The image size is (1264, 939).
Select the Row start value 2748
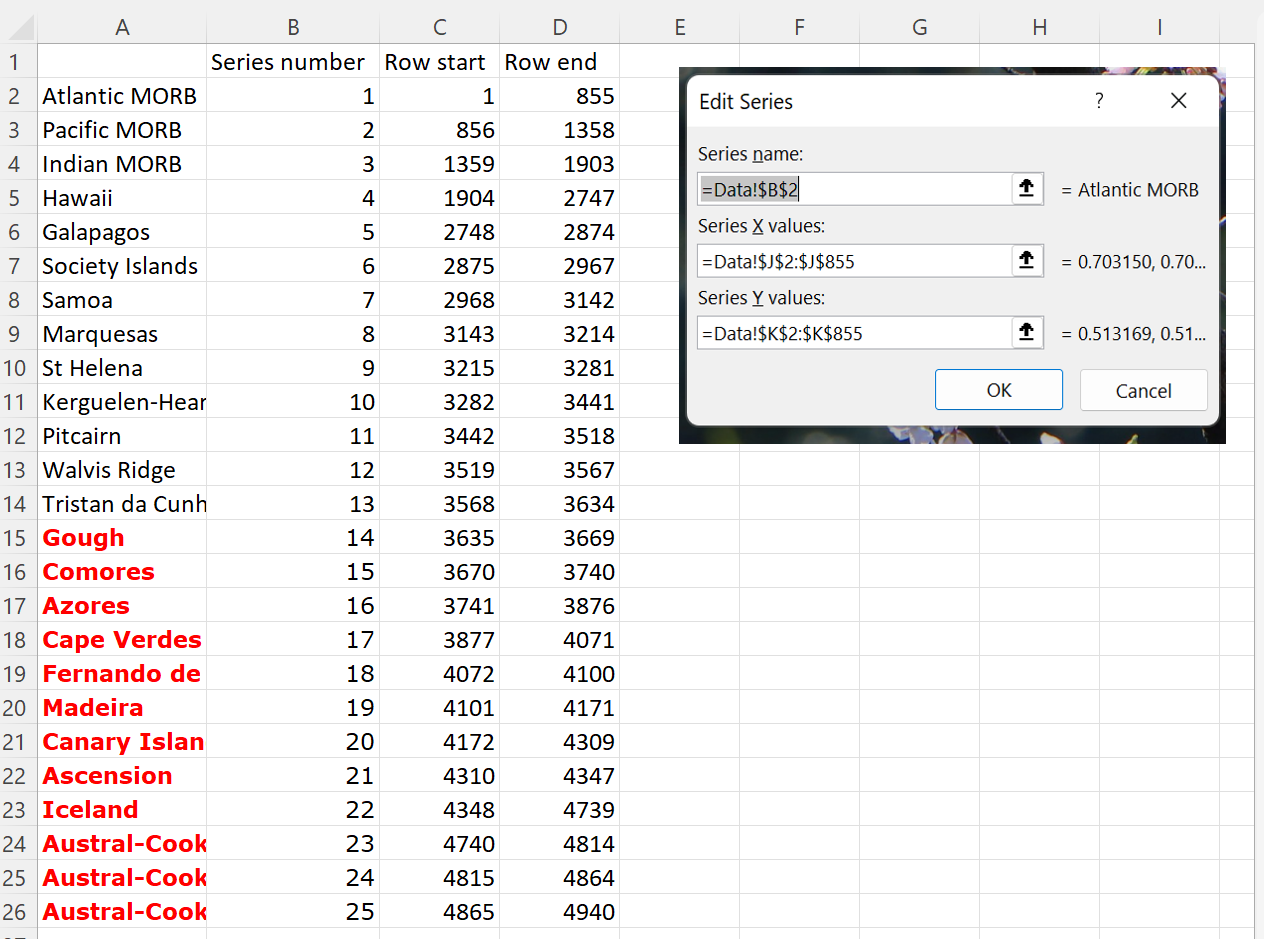coord(440,232)
